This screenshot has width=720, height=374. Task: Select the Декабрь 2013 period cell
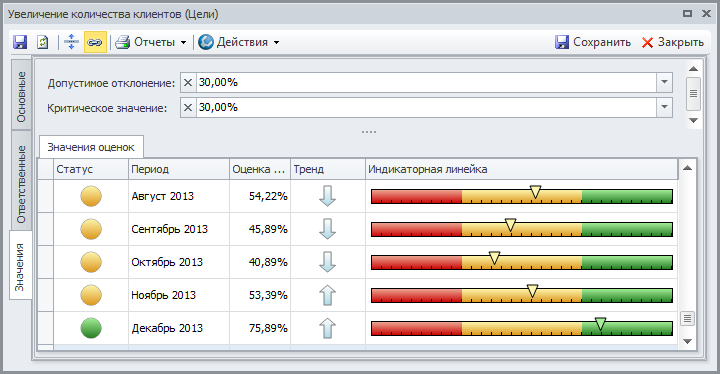(x=179, y=329)
